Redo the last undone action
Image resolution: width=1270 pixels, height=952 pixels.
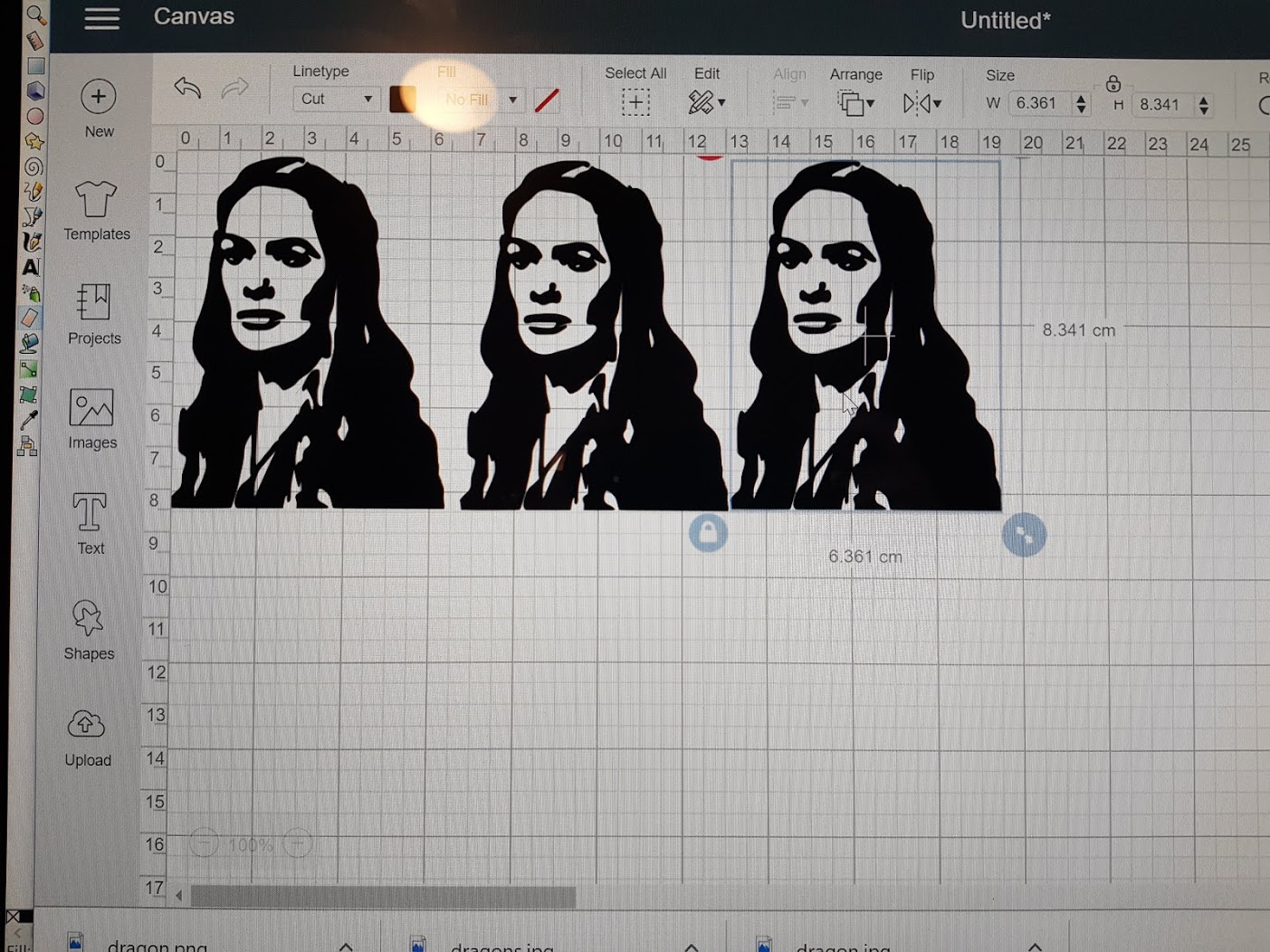click(x=235, y=88)
